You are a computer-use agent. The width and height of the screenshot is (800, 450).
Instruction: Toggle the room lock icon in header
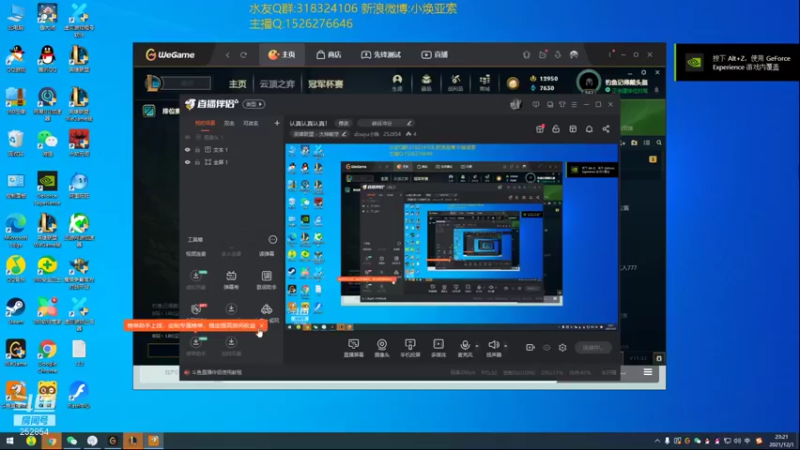pyautogui.click(x=556, y=129)
